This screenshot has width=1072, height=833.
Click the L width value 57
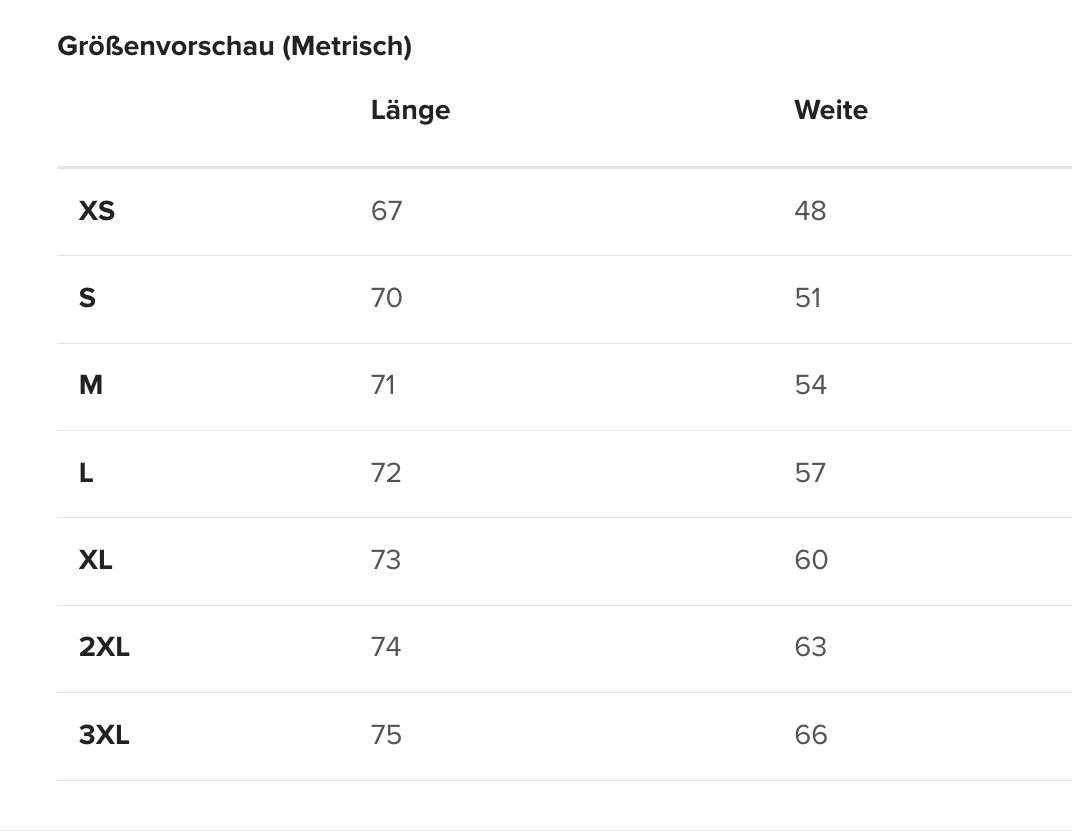[x=810, y=473]
